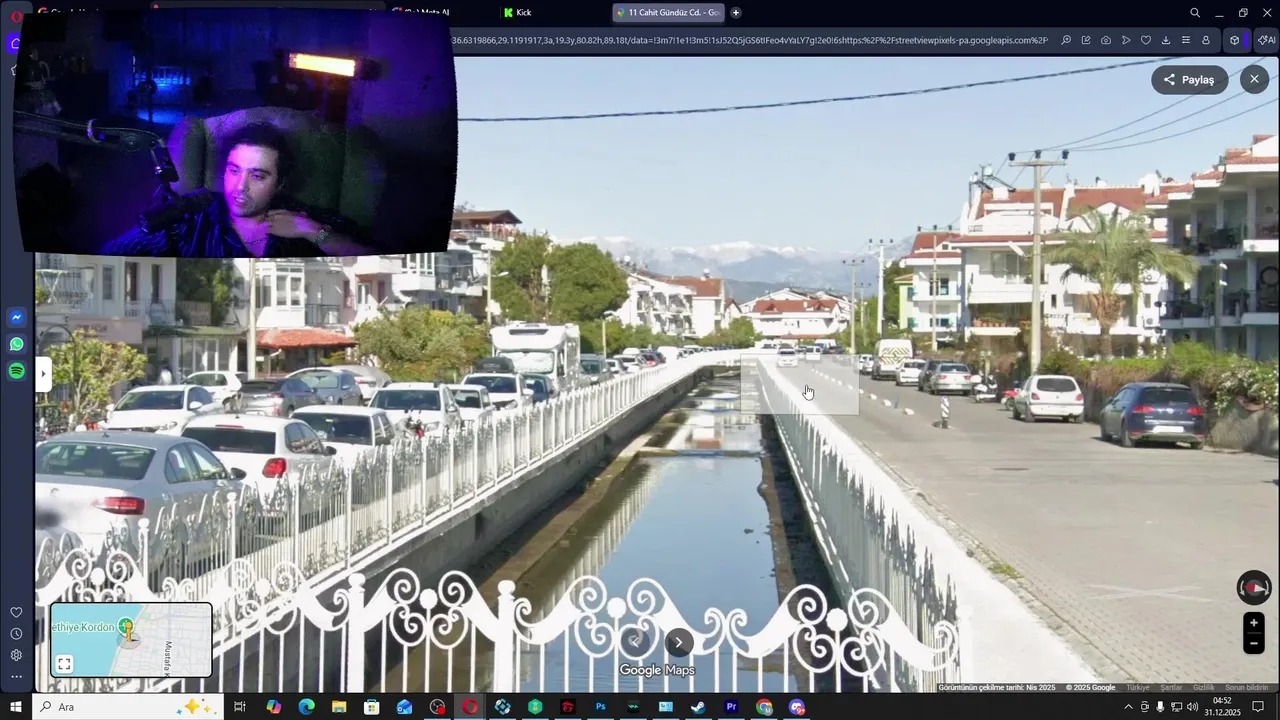Viewport: 1280px width, 720px height.
Task: Expand the Google Maps side panel arrow
Action: [43, 375]
